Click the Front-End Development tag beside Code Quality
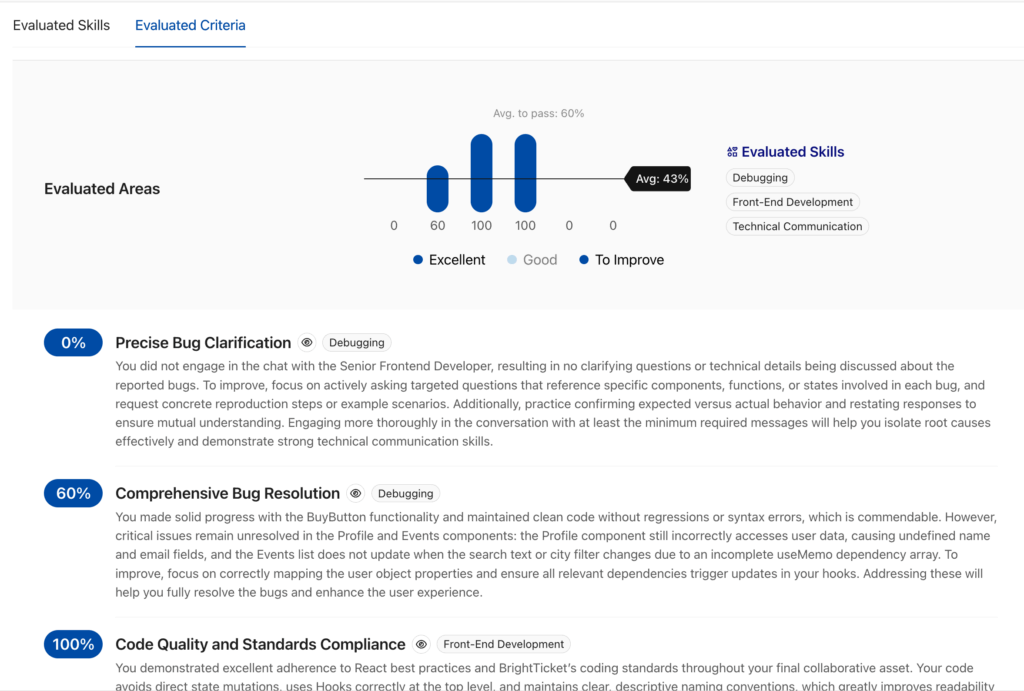The image size is (1024, 691). point(504,645)
